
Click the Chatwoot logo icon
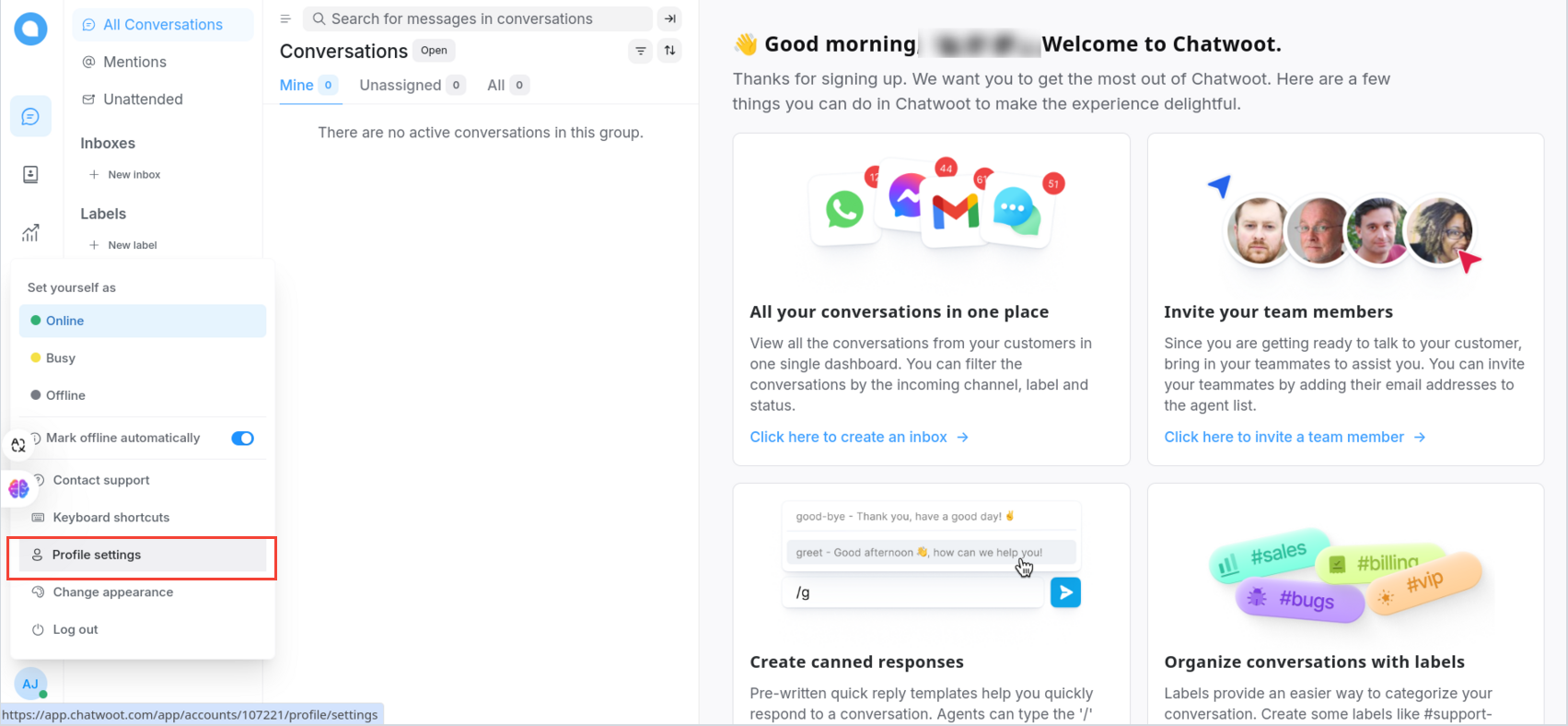[x=30, y=29]
